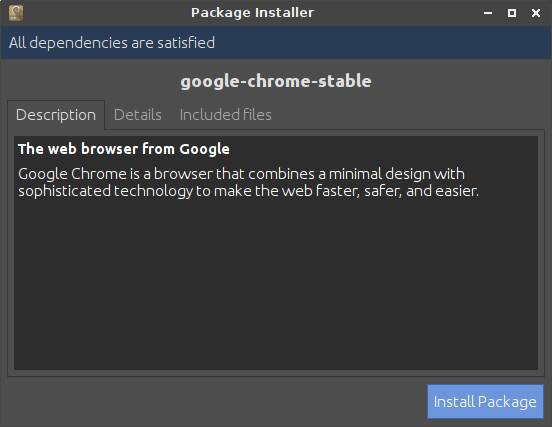Maximize the Package Installer window
Screen dimensions: 552x427
pos(512,13)
